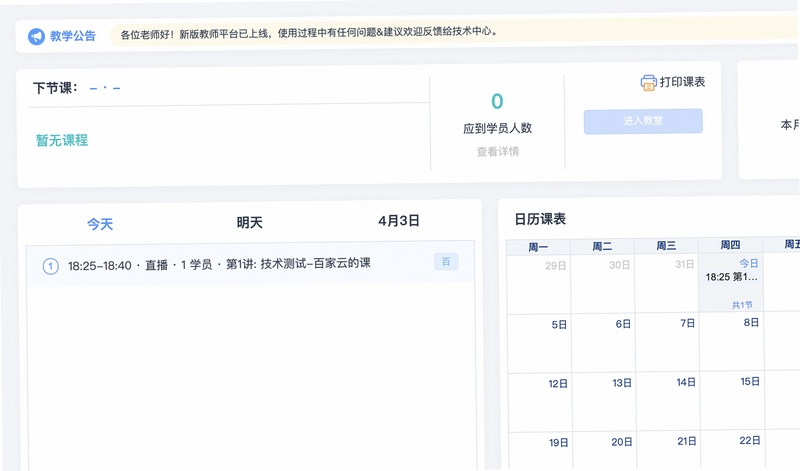Click the 周二 column header
Viewport: 800px width, 471px height.
tap(602, 246)
